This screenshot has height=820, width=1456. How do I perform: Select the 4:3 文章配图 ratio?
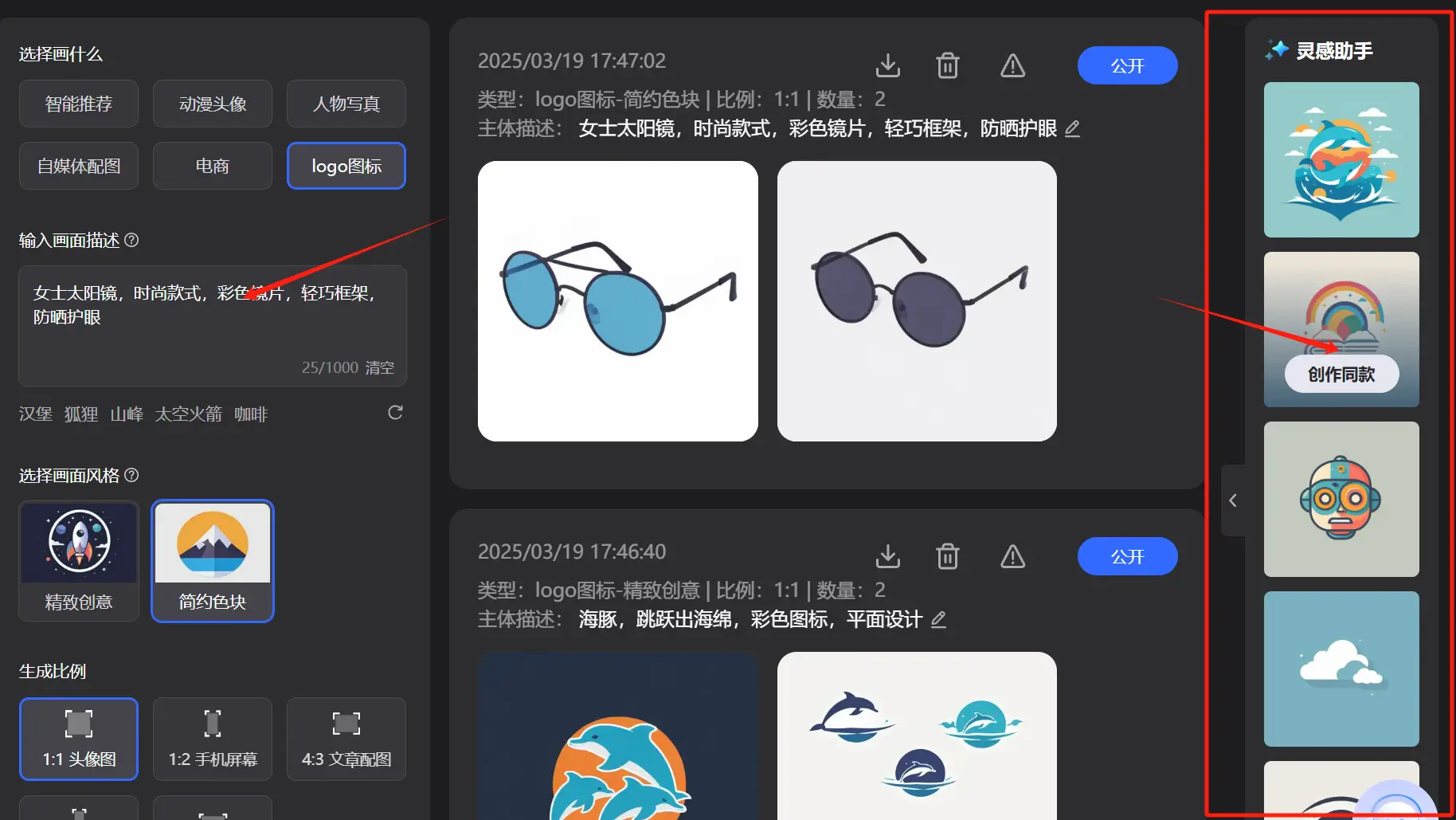pyautogui.click(x=346, y=739)
